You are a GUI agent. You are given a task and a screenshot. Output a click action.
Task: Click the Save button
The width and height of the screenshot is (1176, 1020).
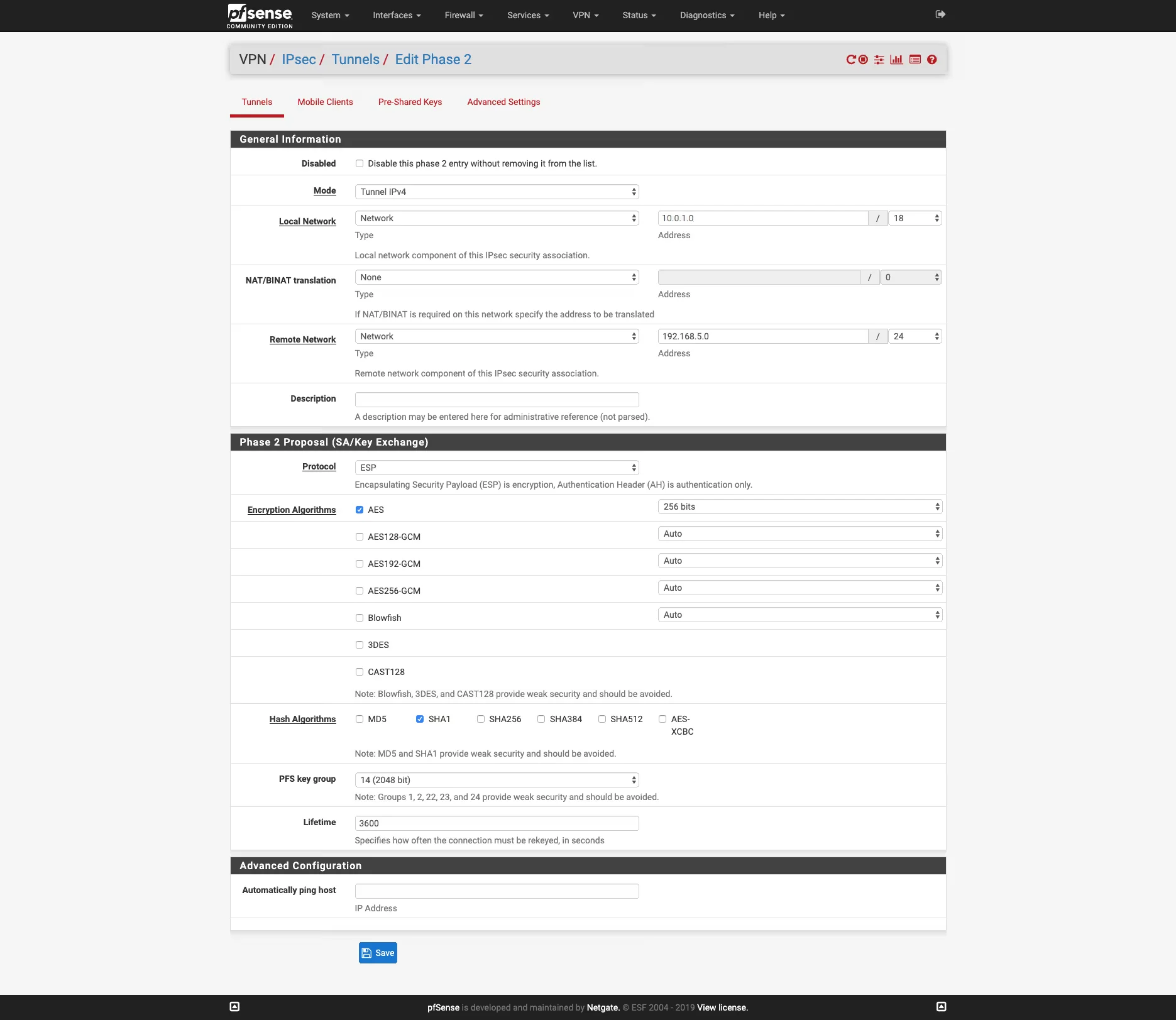coord(377,952)
